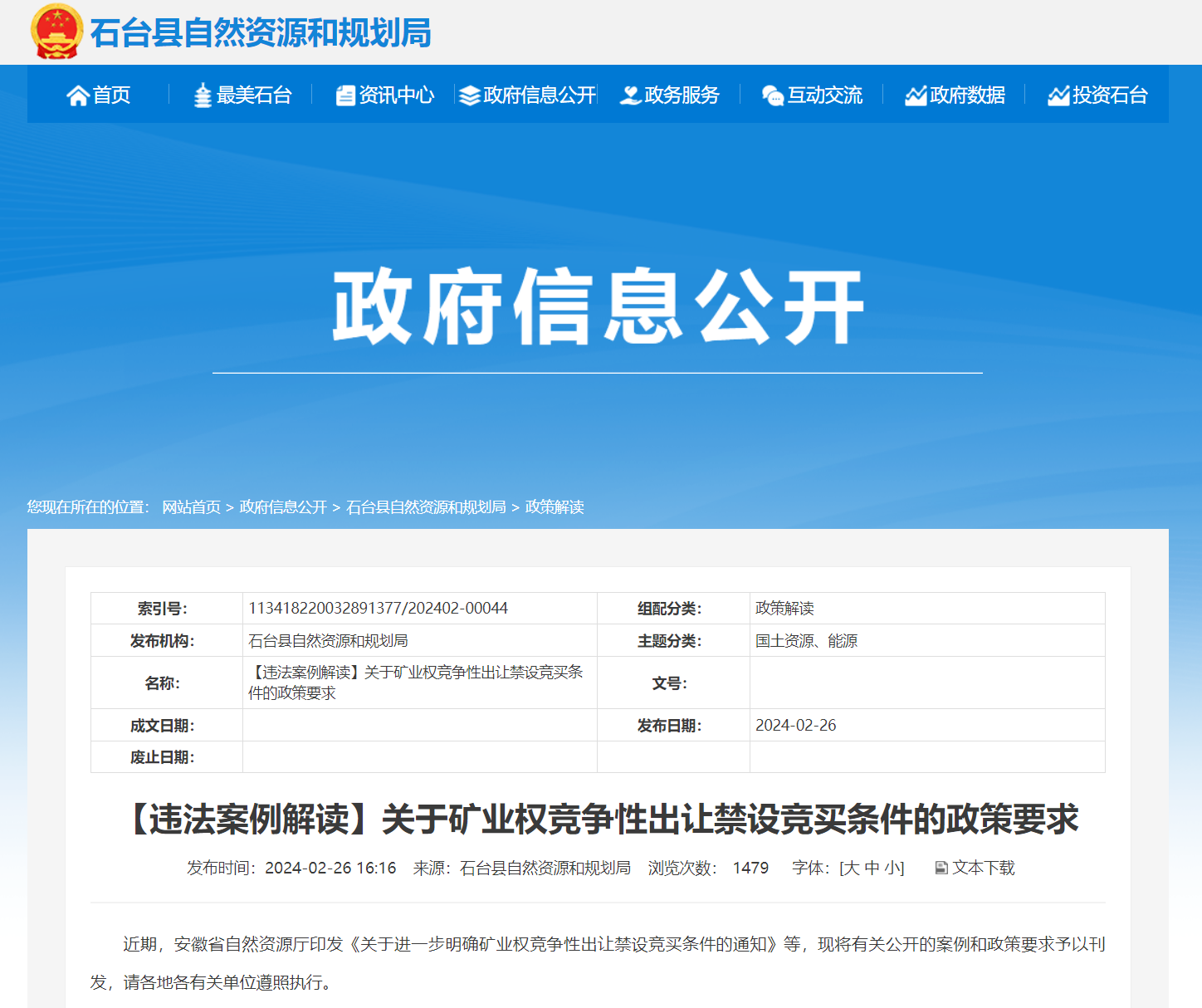Click the layers icon beside 政府信息公开
The width and height of the screenshot is (1202, 1008).
click(470, 95)
